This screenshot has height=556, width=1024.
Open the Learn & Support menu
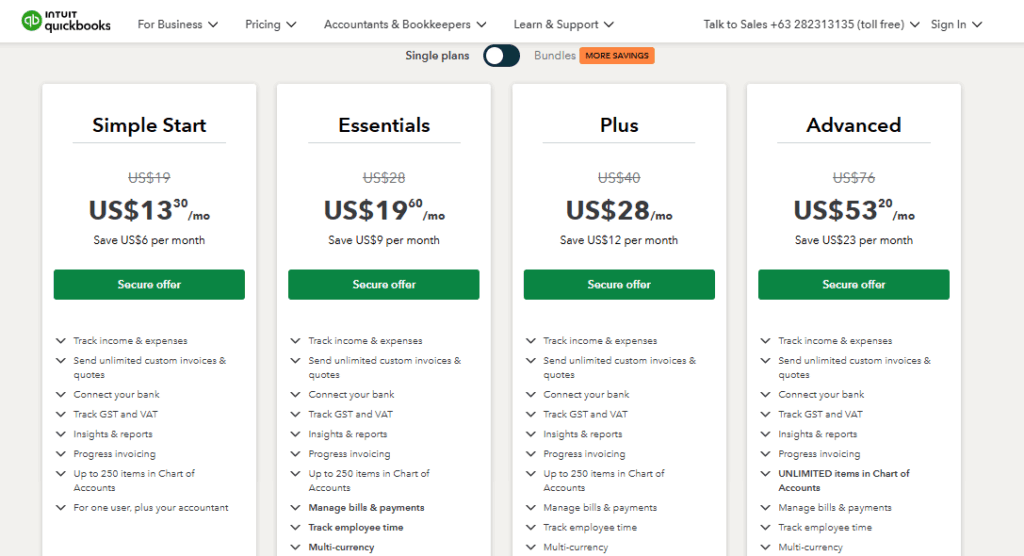tap(563, 24)
